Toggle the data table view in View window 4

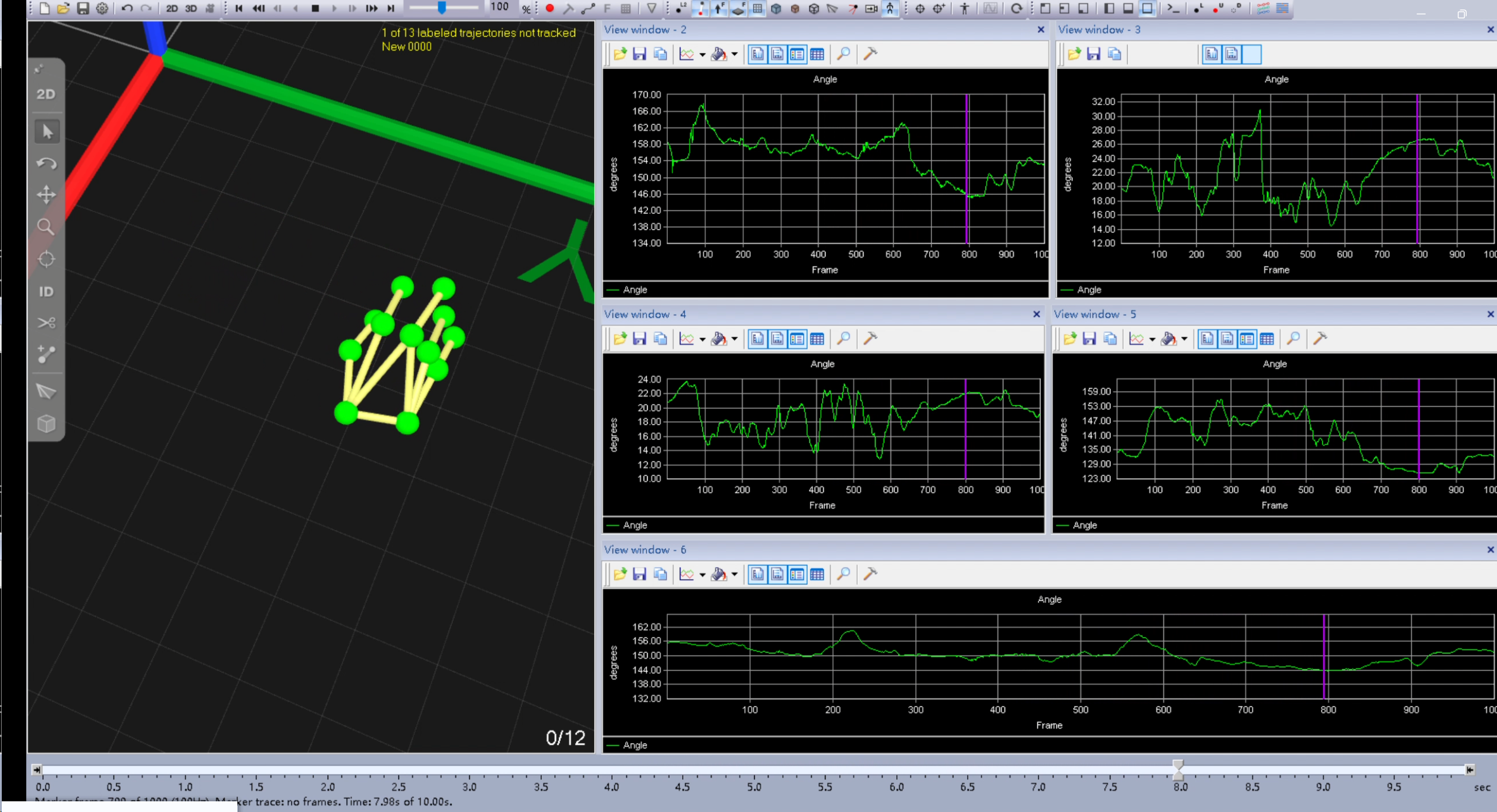[x=817, y=339]
